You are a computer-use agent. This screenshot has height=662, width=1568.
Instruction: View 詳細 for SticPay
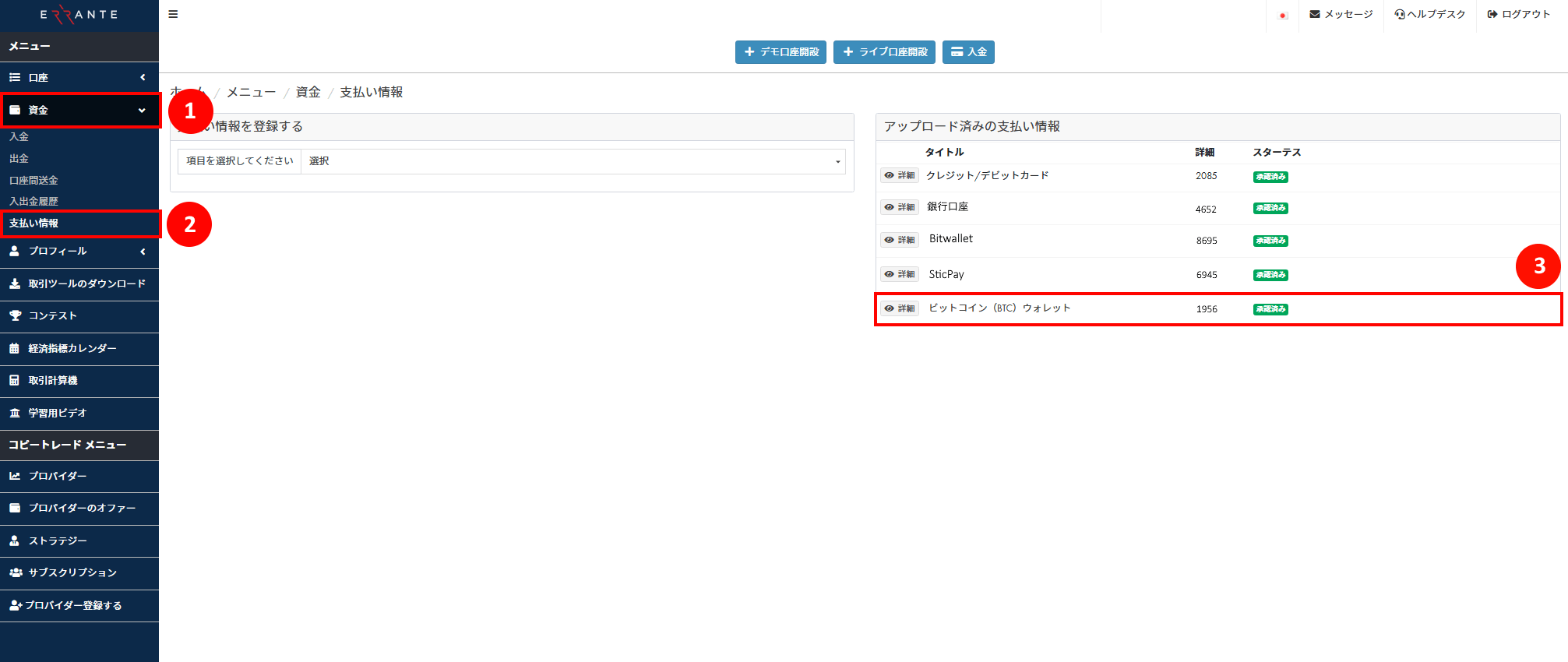tap(900, 274)
